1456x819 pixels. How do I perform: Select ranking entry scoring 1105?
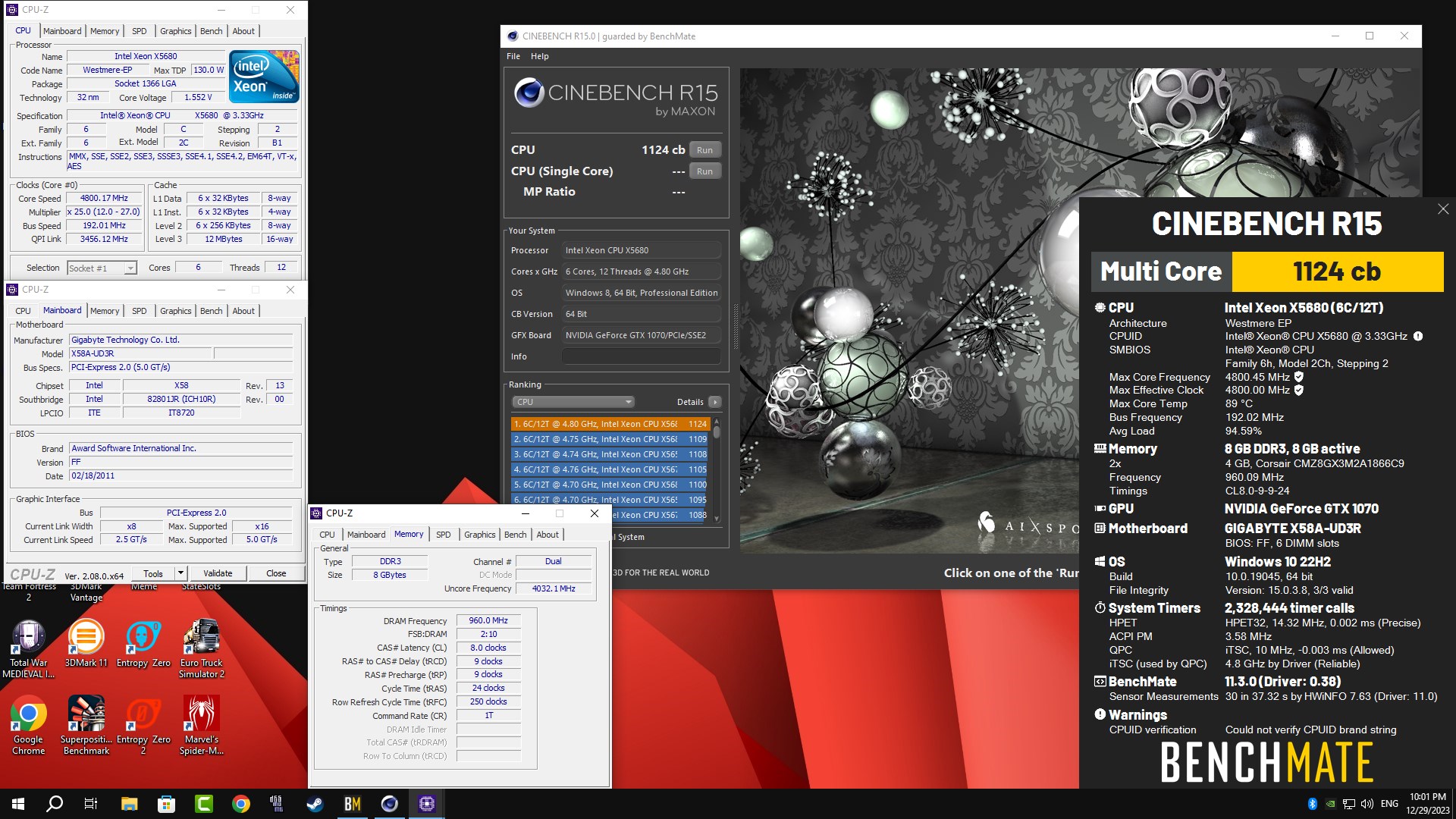(610, 469)
